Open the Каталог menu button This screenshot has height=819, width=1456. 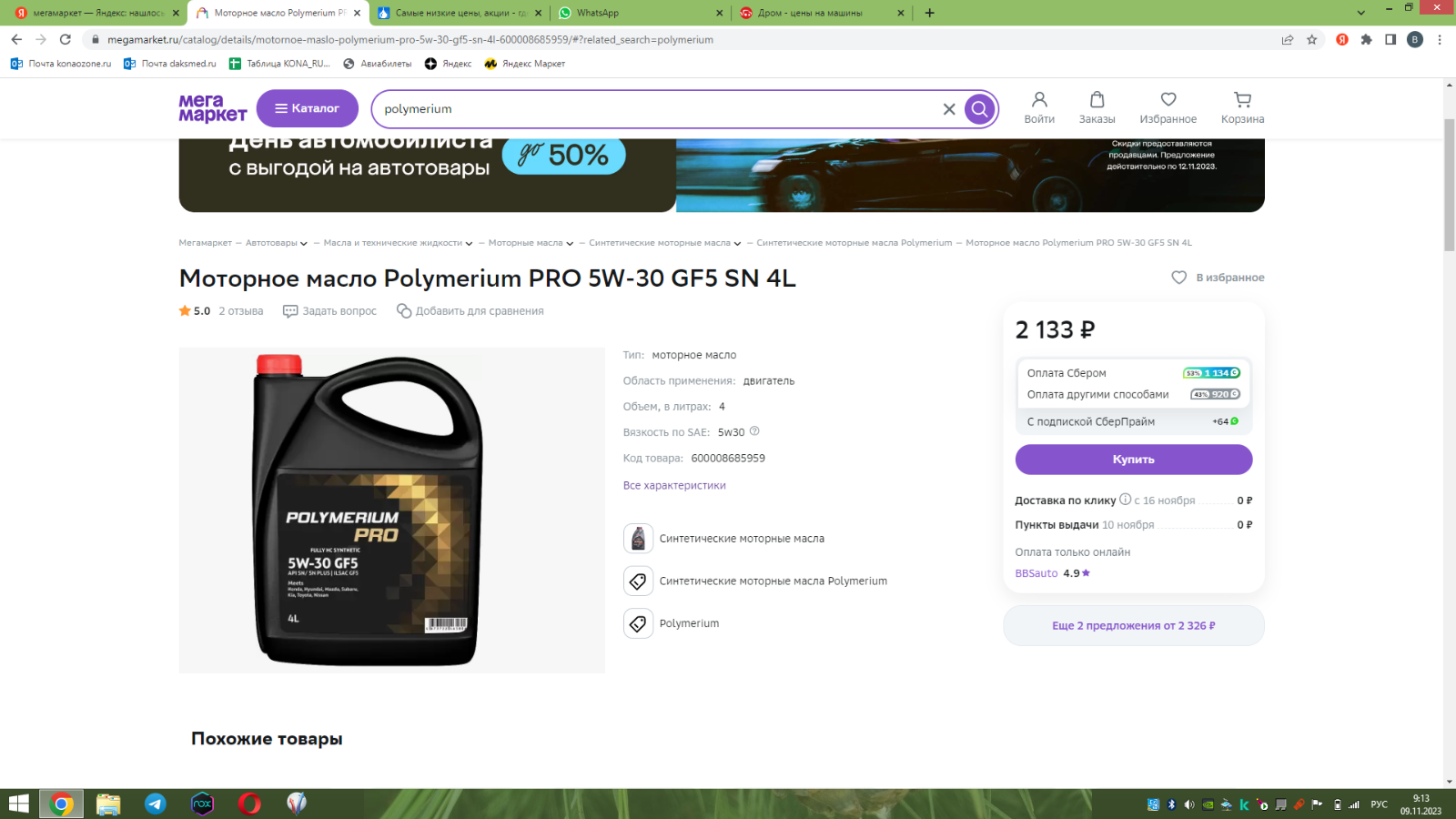click(308, 108)
